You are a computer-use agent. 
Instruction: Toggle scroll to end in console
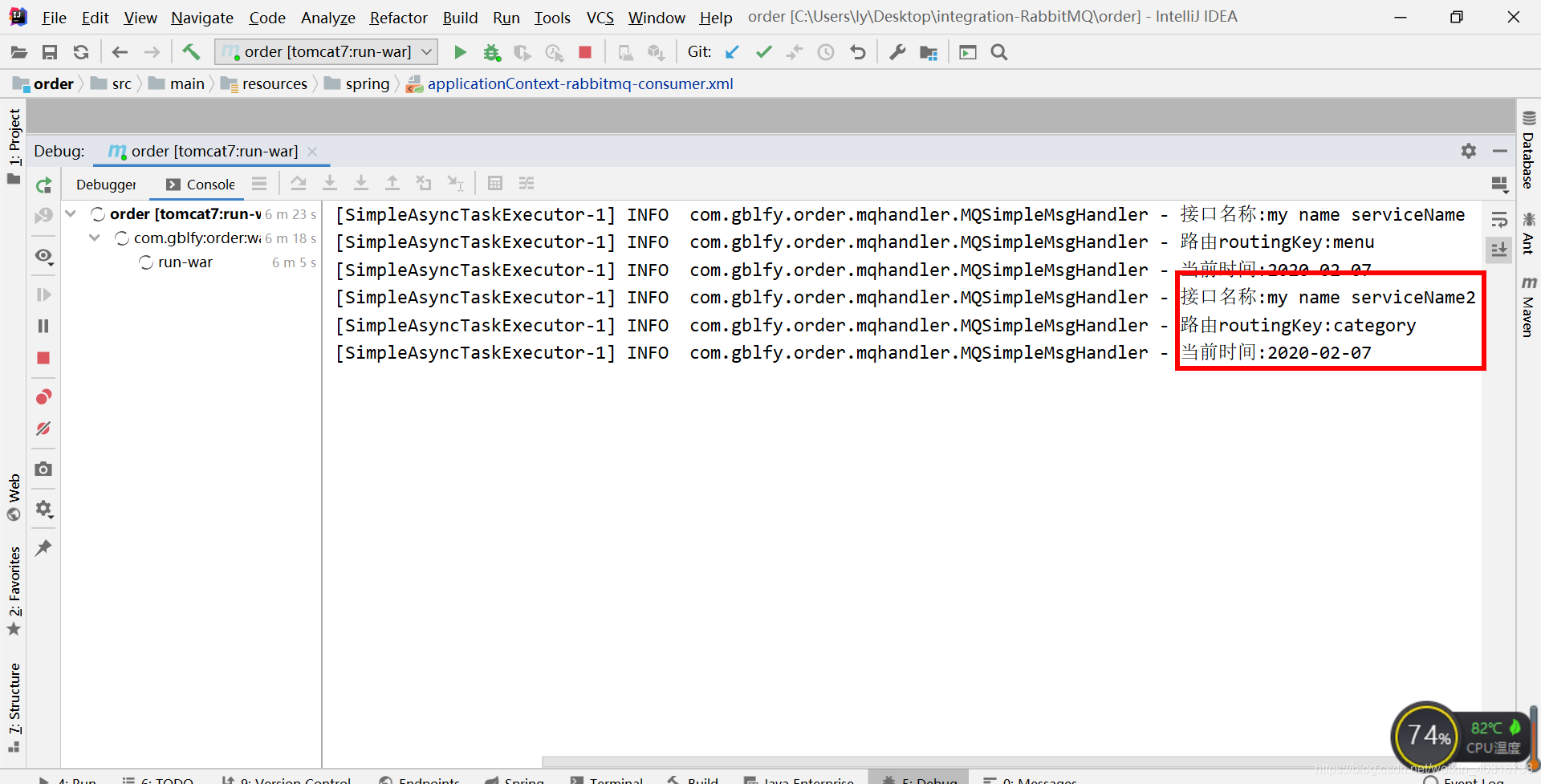(x=1498, y=250)
